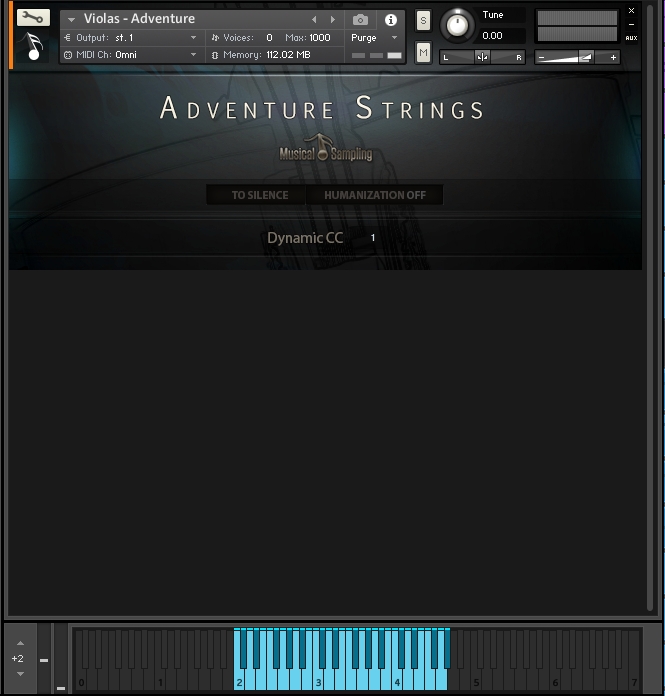Screen dimensions: 665x696
Task: Show instrument info with the i icon
Action: [391, 20]
